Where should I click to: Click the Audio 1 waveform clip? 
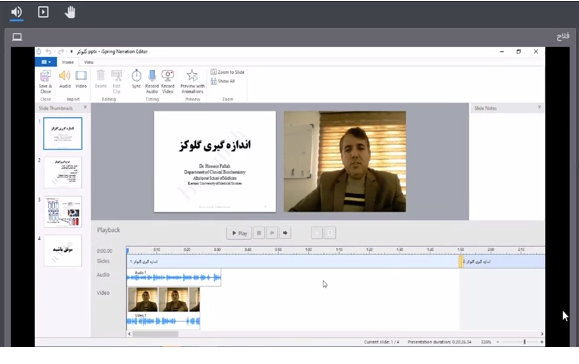(174, 277)
